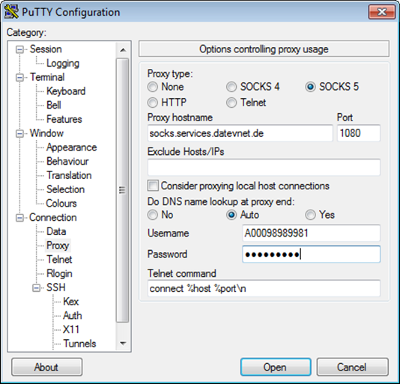Open the Rlogin category
400x384 pixels.
coord(59,273)
